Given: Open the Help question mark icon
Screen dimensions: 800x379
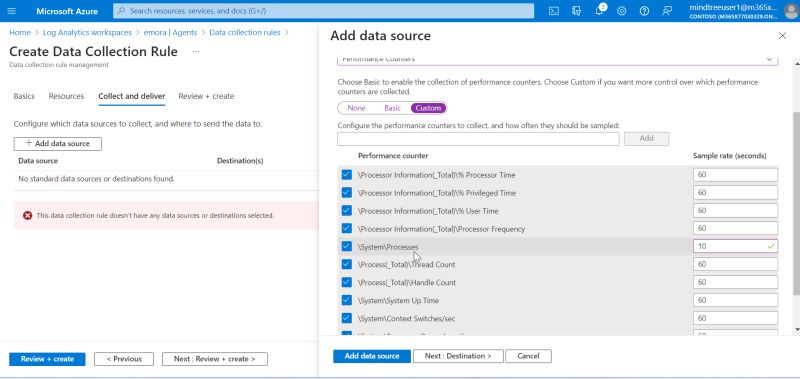Looking at the screenshot, I should pos(644,11).
